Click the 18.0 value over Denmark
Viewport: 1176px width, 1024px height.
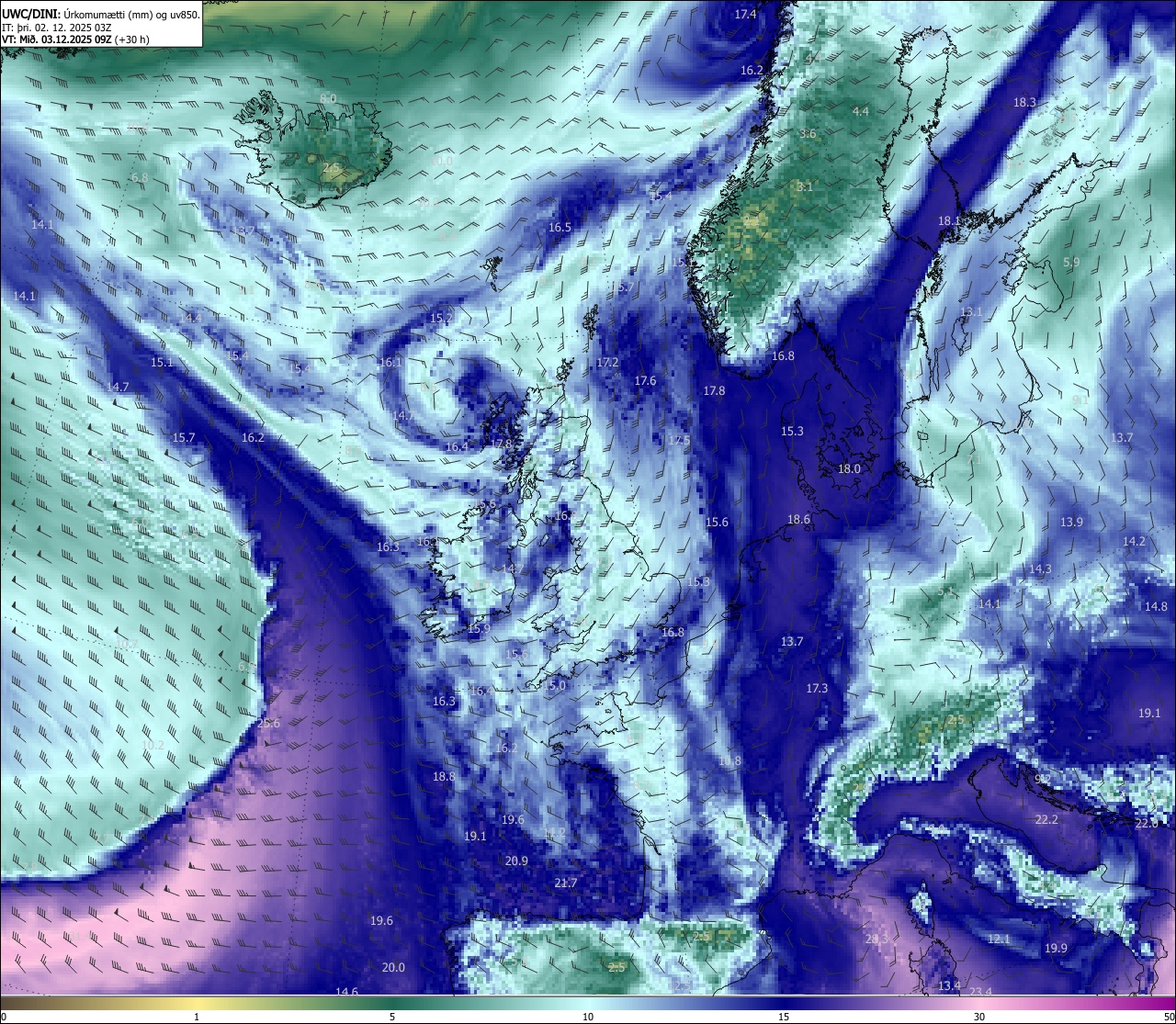click(x=849, y=469)
